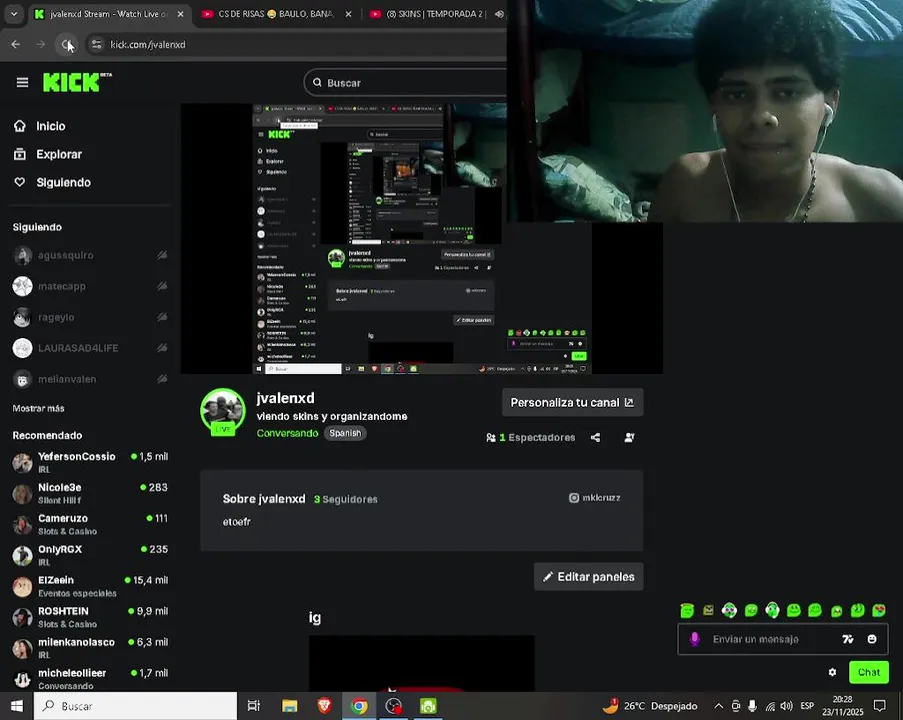Open followed channel LAURASAD4LIFE
The width and height of the screenshot is (903, 720).
point(90,348)
